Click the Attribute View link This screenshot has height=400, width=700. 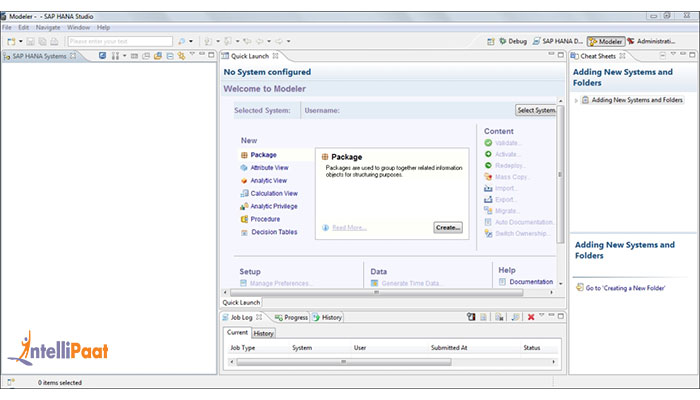click(269, 167)
